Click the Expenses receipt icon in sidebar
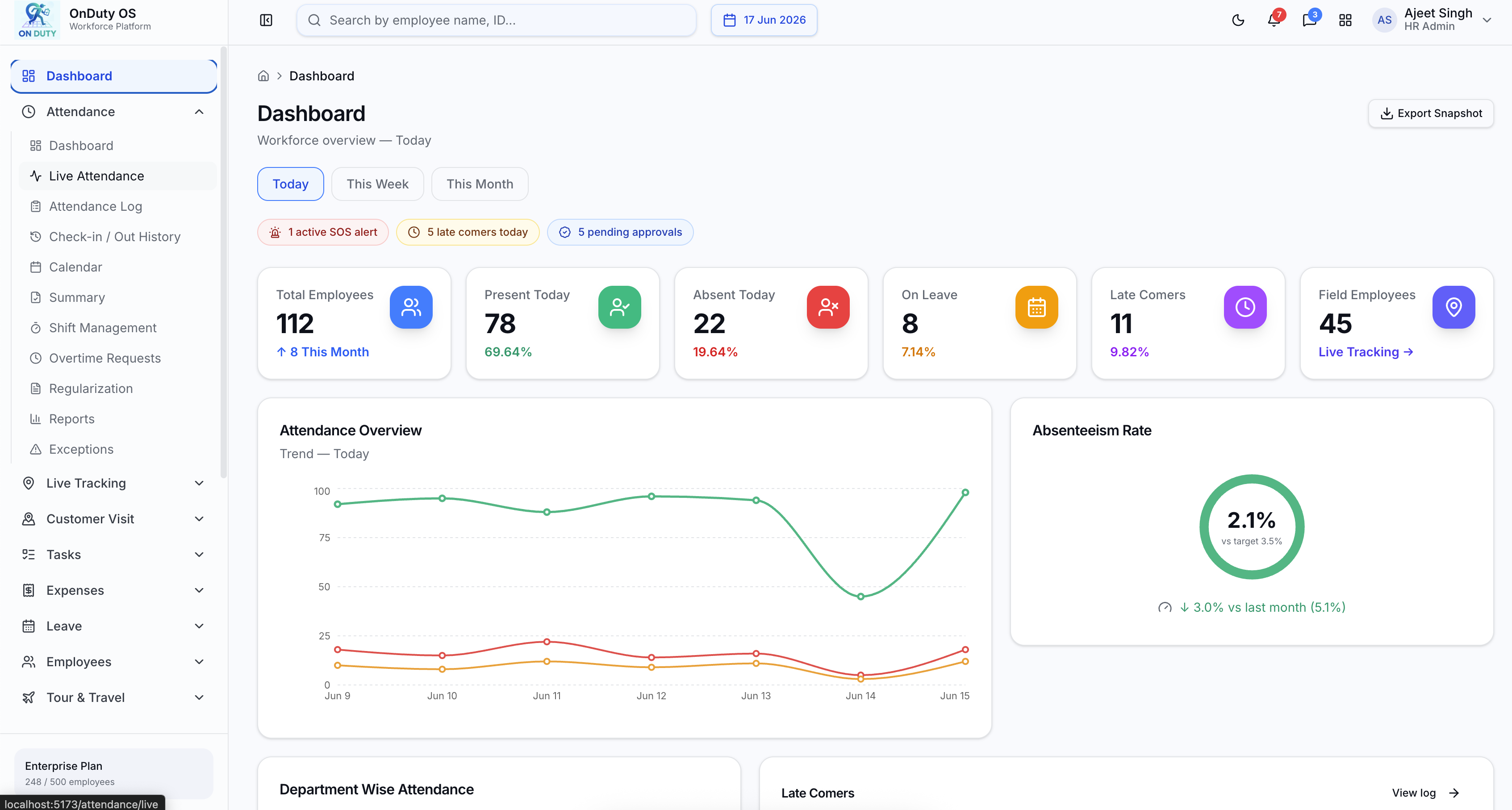The width and height of the screenshot is (1512, 810). [28, 590]
